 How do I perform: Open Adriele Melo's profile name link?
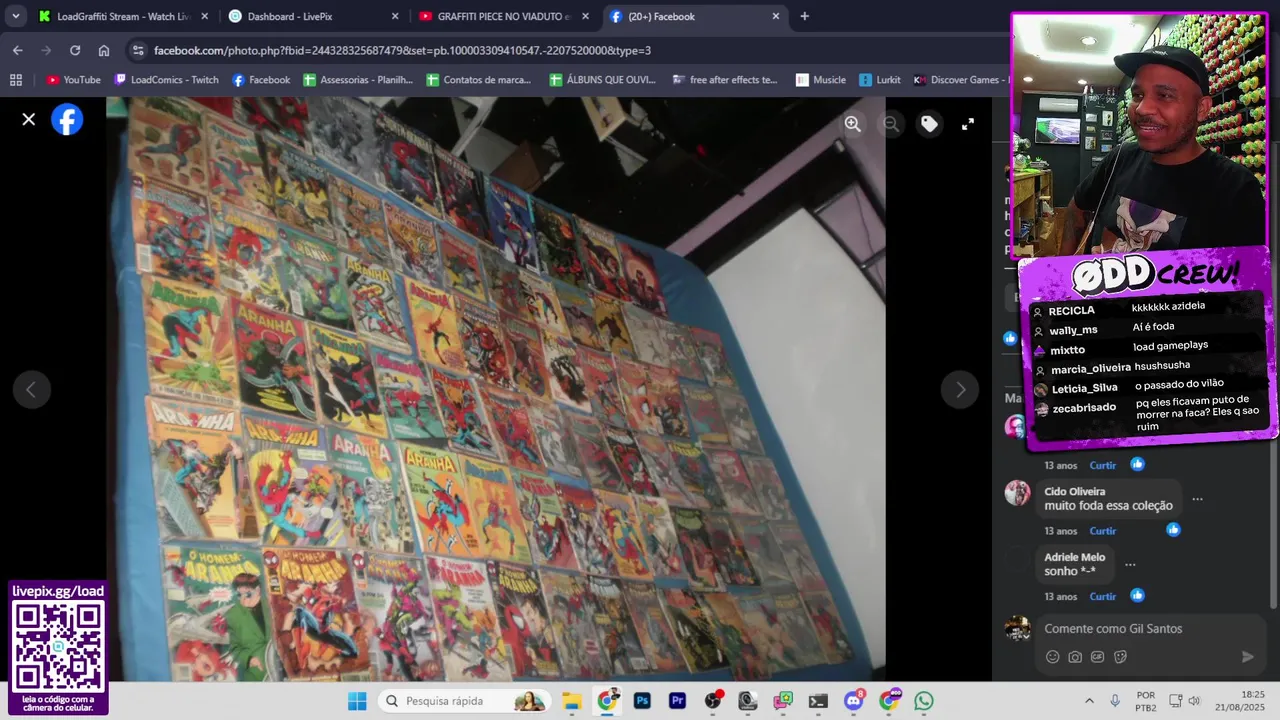1074,558
